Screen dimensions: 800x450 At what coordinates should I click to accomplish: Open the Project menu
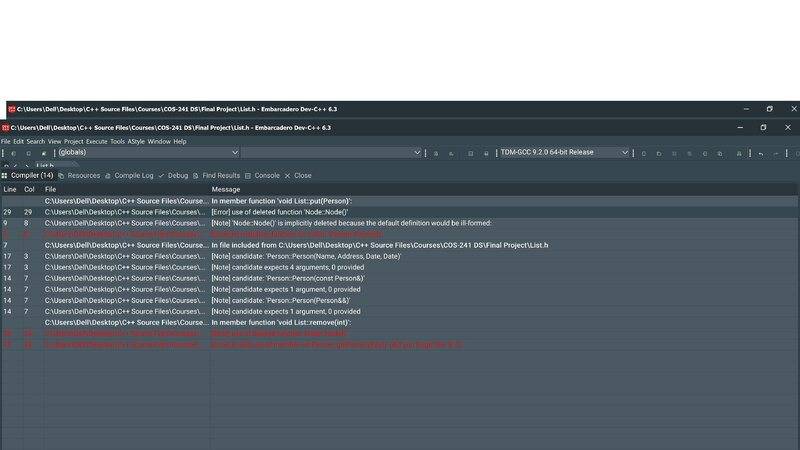pyautogui.click(x=72, y=142)
